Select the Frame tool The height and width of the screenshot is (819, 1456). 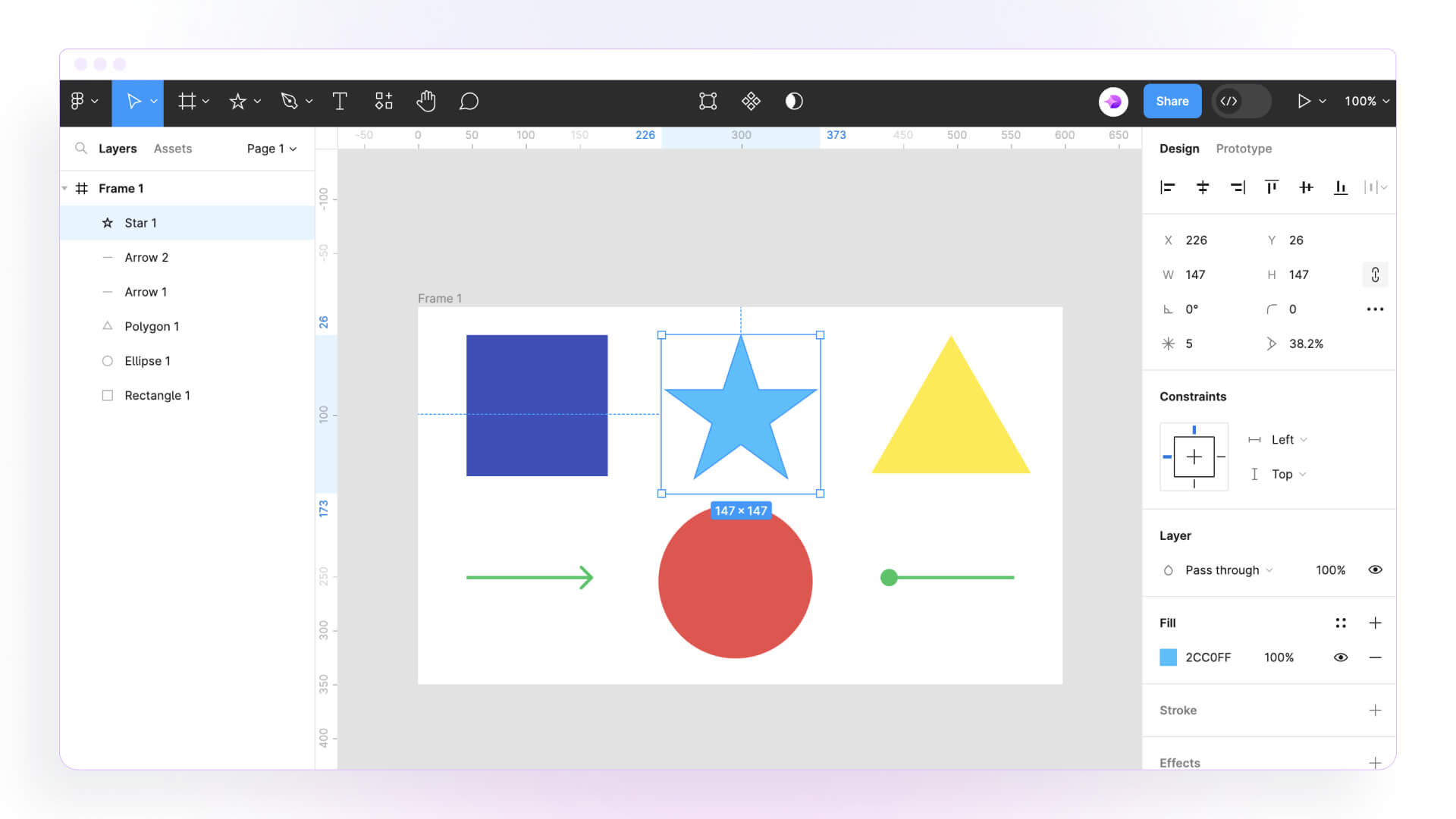pos(188,101)
